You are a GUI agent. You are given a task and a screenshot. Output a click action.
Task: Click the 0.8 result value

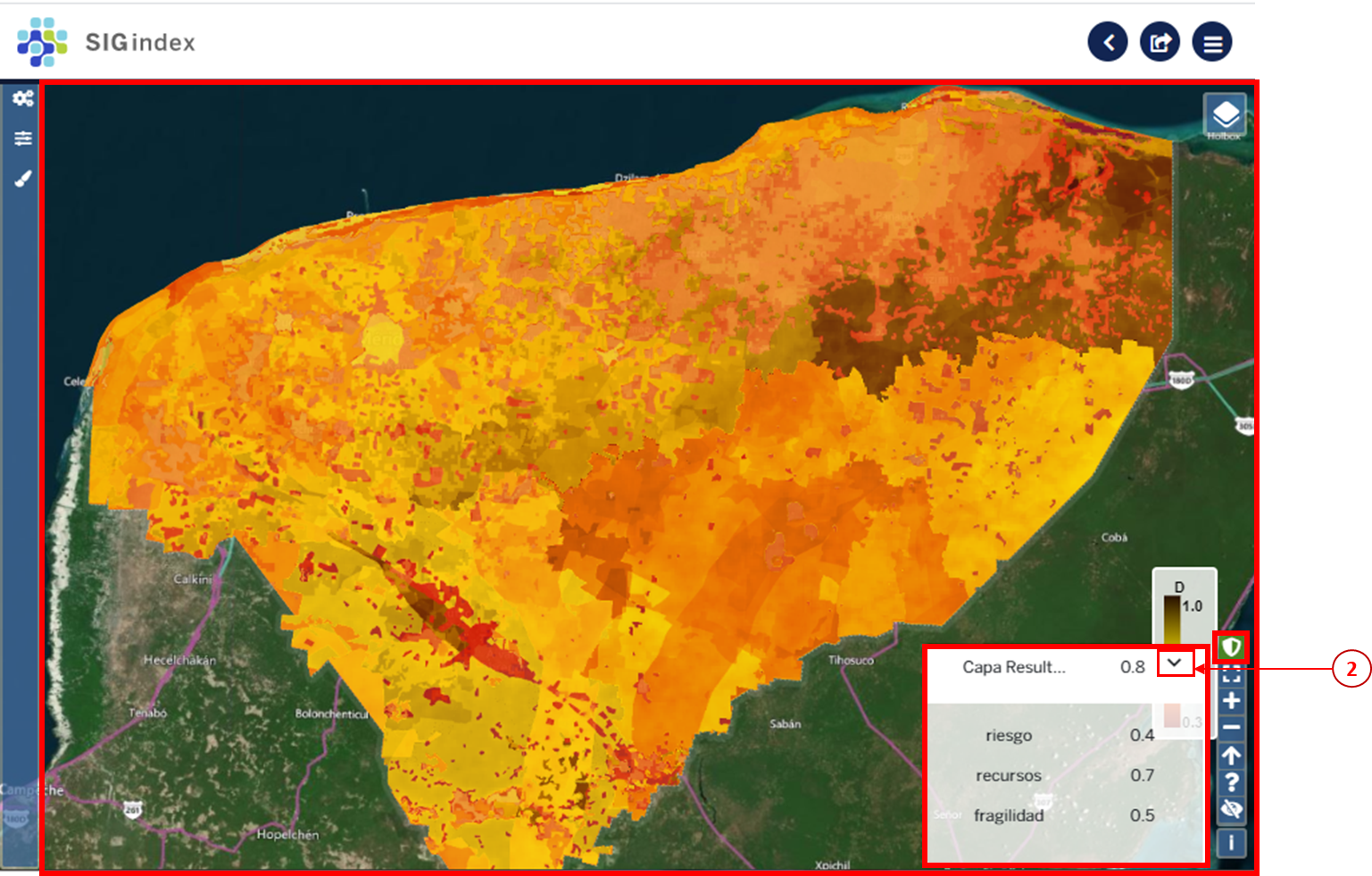(x=1133, y=667)
